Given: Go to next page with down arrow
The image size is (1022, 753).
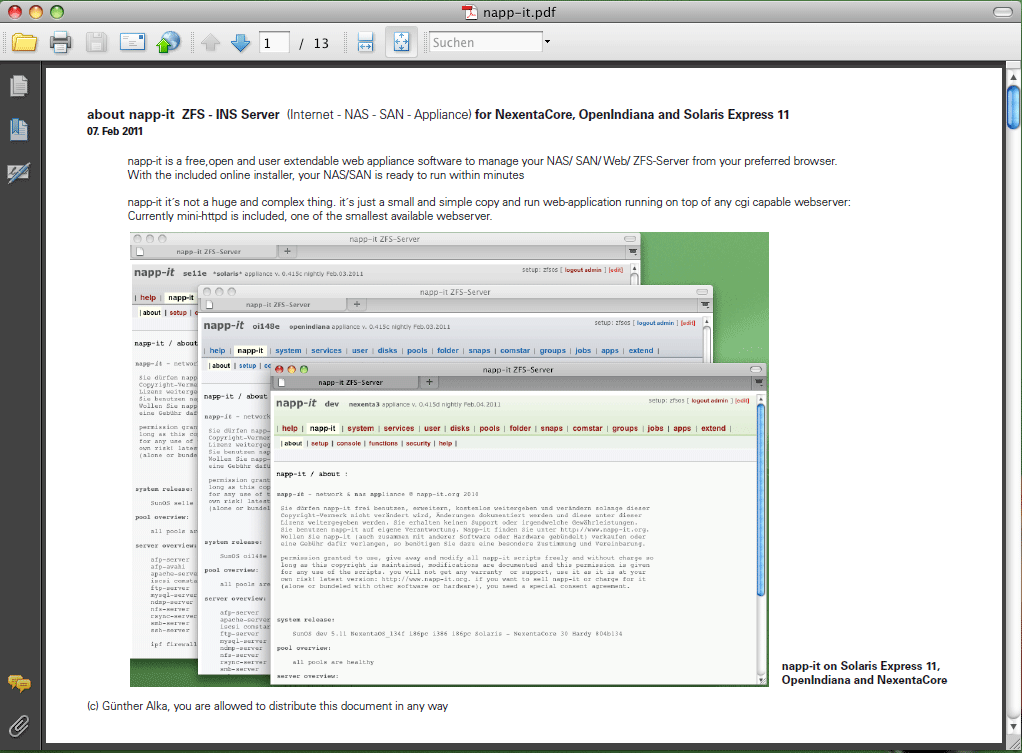Looking at the screenshot, I should click(240, 43).
